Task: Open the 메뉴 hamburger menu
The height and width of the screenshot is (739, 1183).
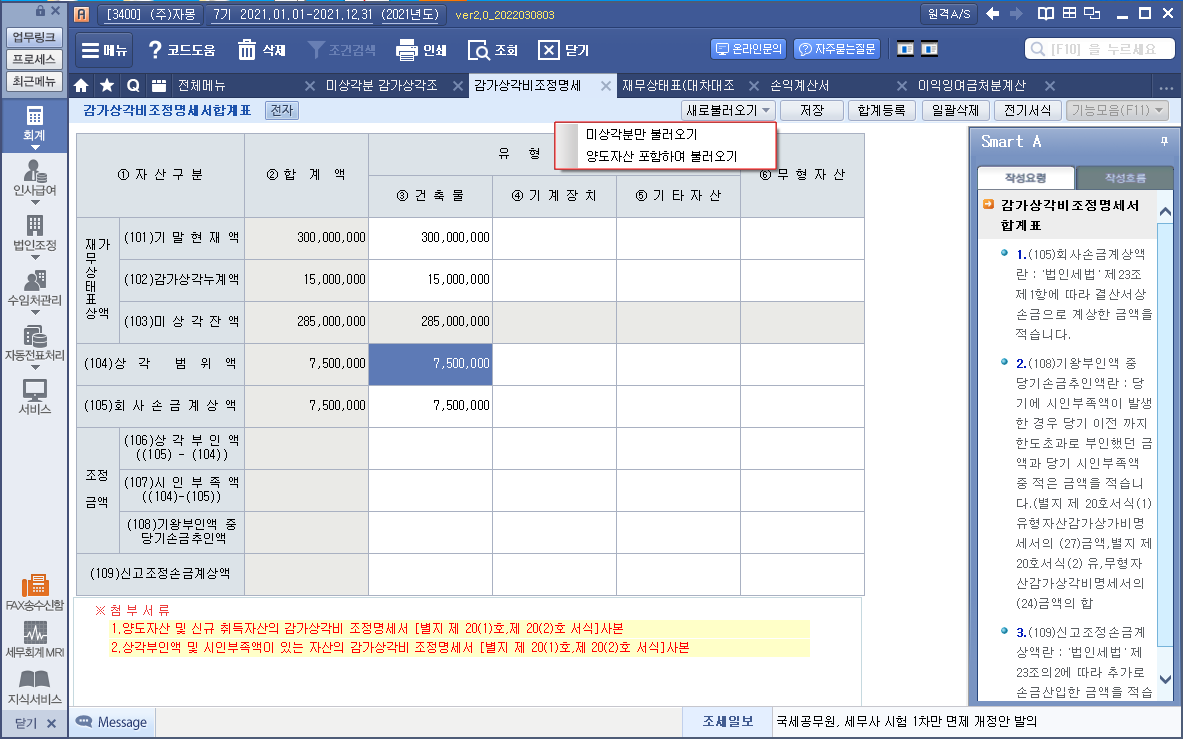Action: (x=104, y=51)
